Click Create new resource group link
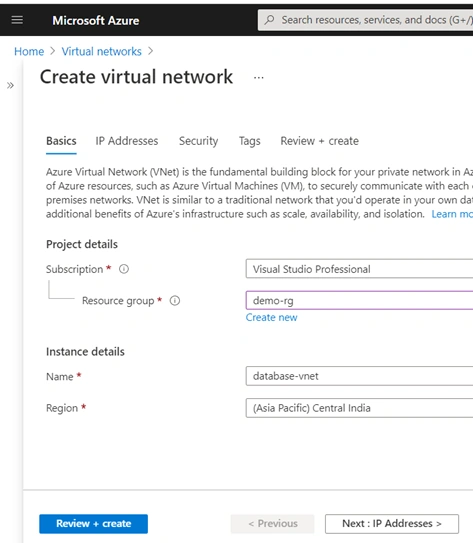Image resolution: width=473 pixels, height=543 pixels. point(271,318)
